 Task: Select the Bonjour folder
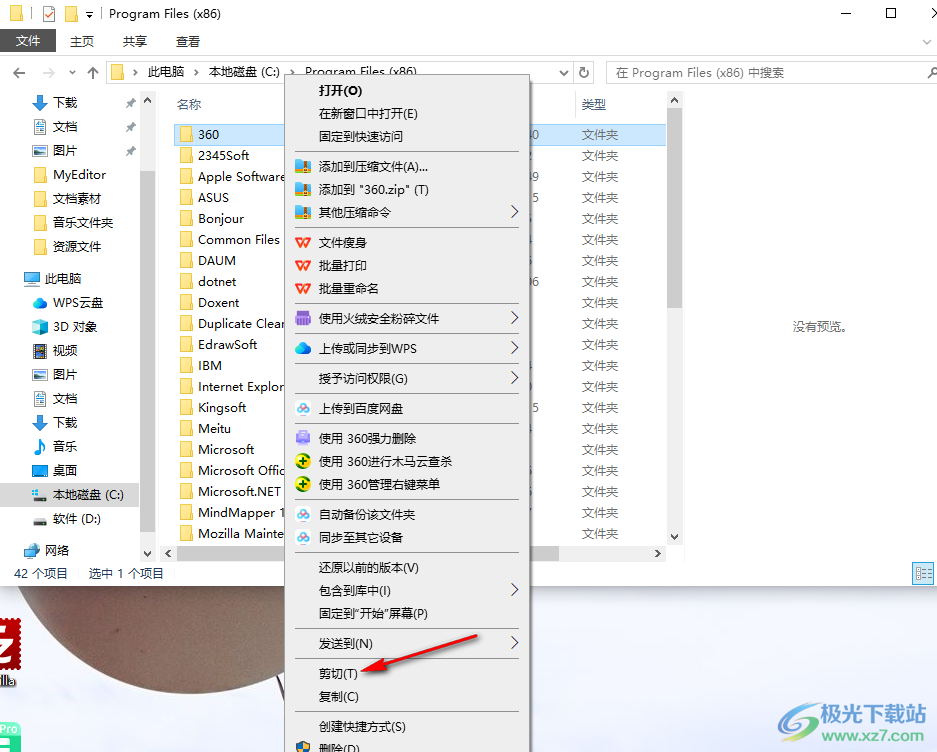click(221, 219)
